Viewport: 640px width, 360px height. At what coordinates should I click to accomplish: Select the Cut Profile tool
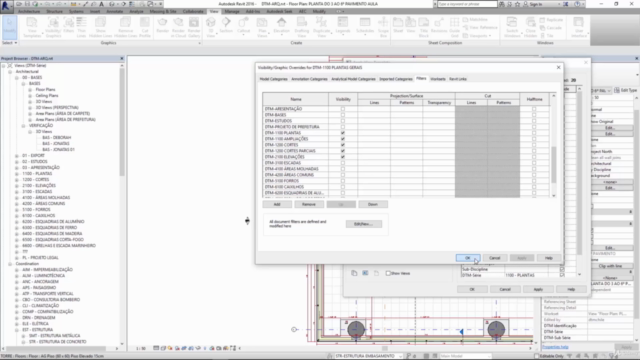pyautogui.click(x=145, y=27)
